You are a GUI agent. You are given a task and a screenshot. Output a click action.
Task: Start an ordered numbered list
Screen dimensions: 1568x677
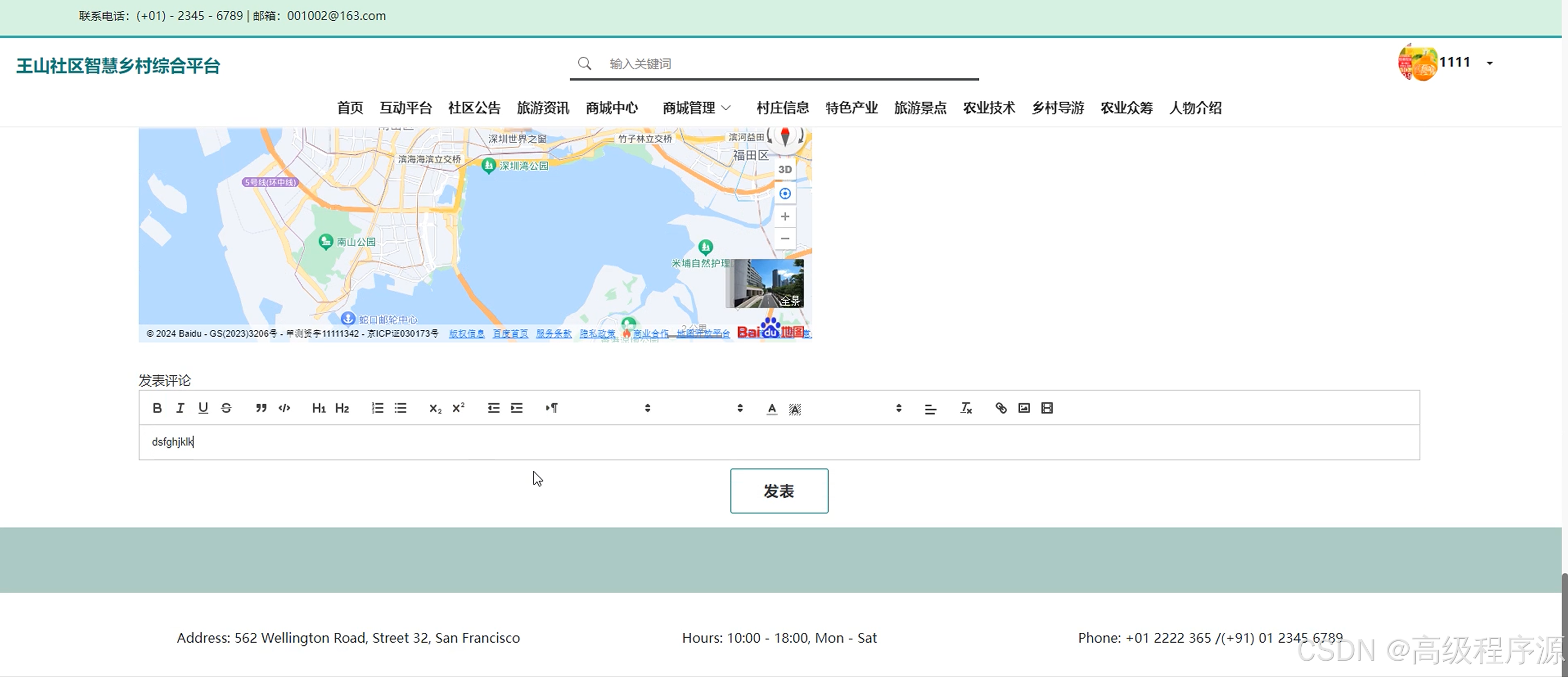coord(378,408)
